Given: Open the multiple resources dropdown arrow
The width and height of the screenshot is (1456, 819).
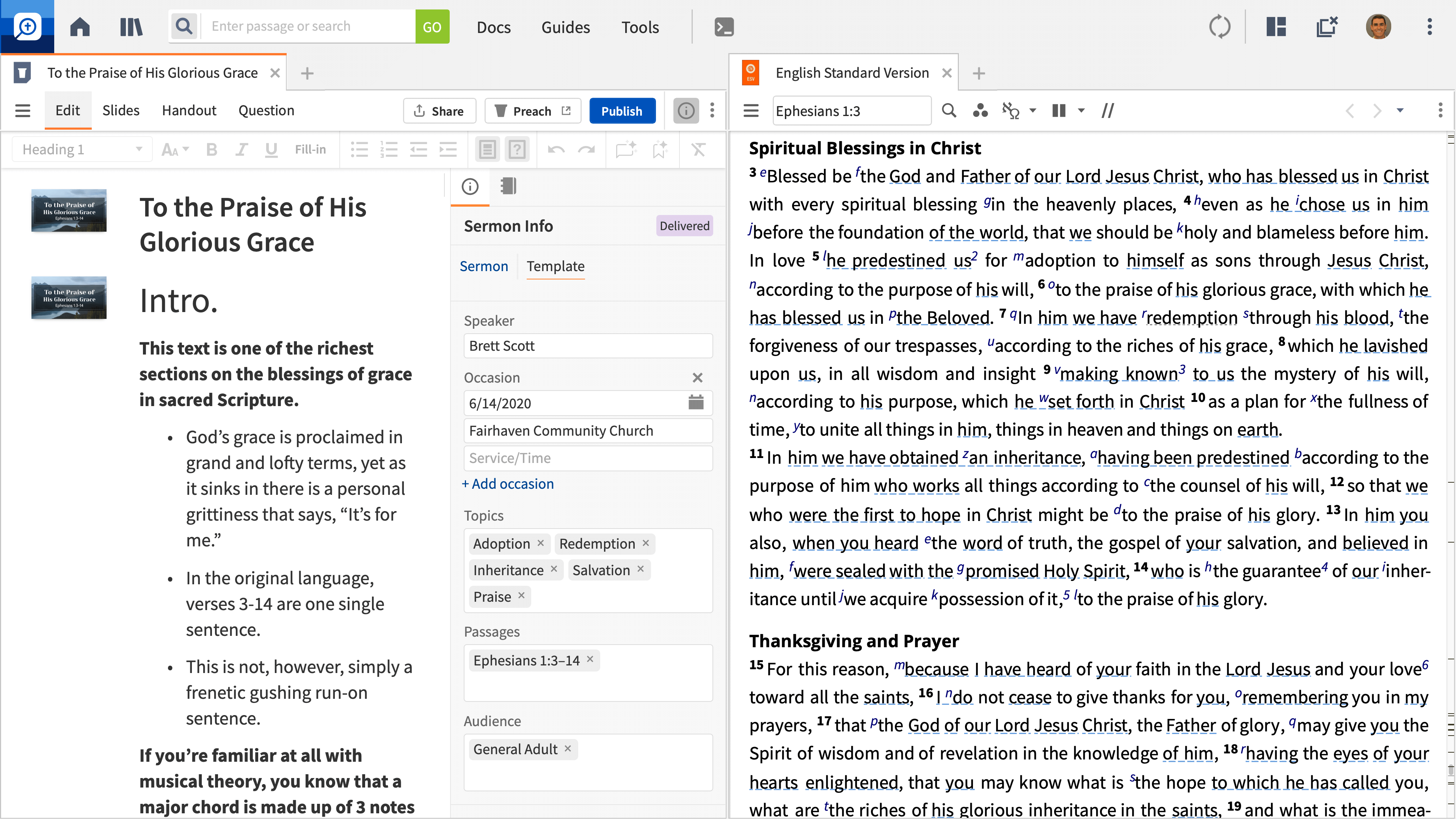Looking at the screenshot, I should tap(1081, 111).
